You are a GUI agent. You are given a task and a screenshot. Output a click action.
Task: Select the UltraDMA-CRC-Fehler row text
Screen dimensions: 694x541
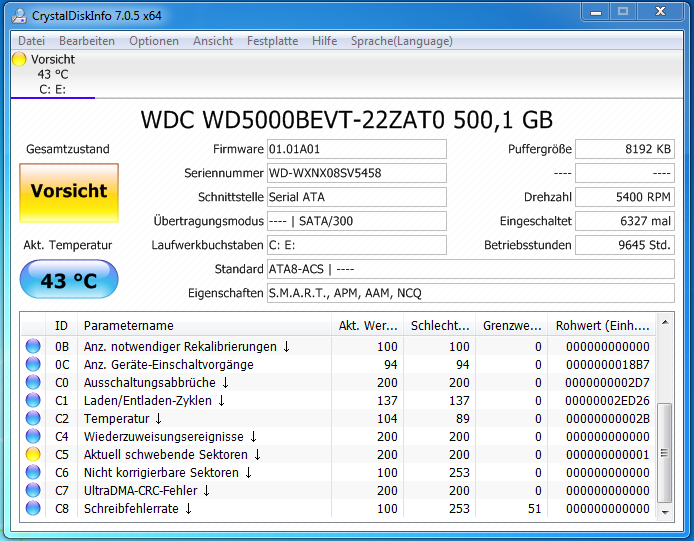pos(147,490)
